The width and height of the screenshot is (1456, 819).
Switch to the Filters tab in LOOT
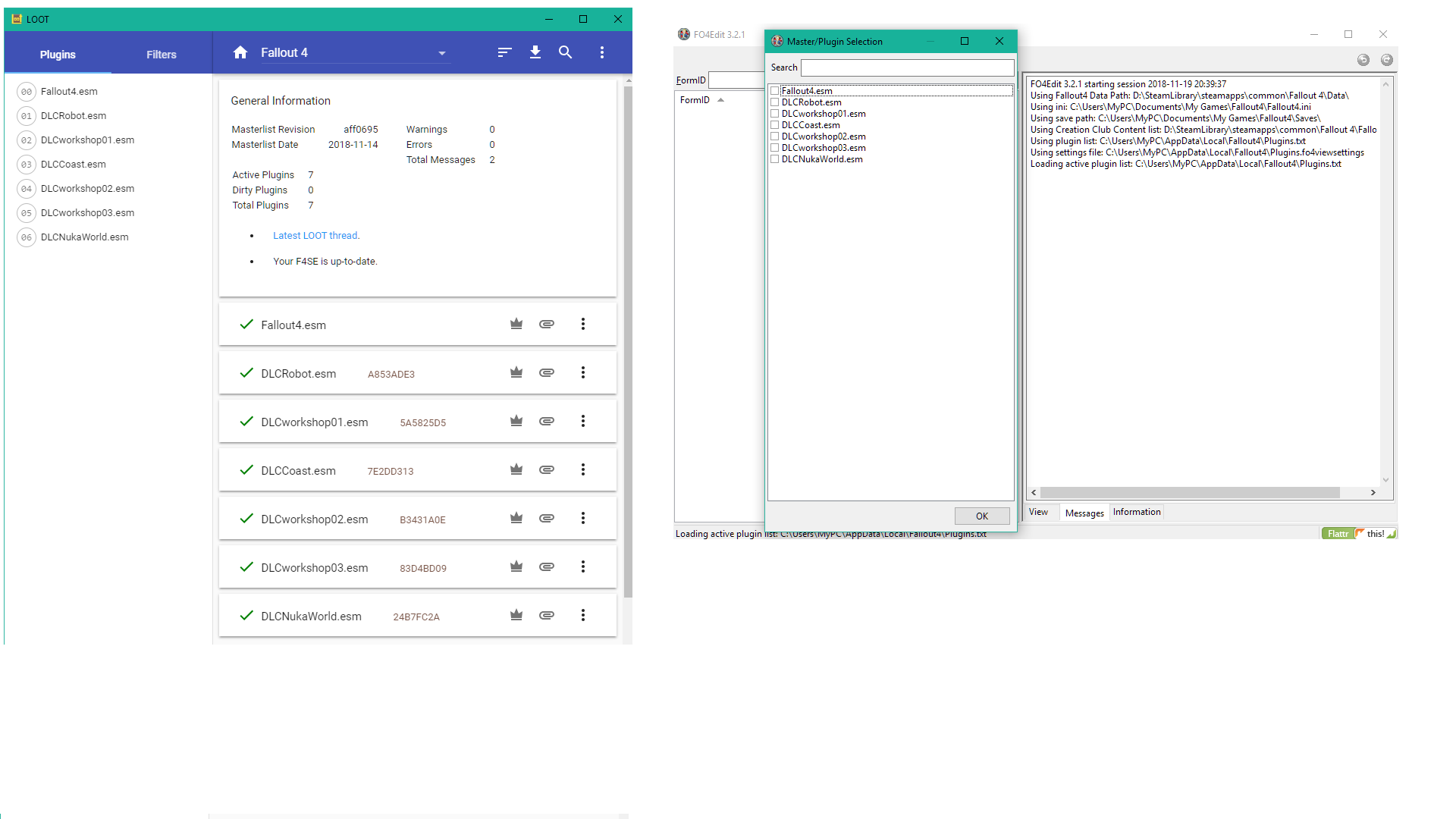162,55
